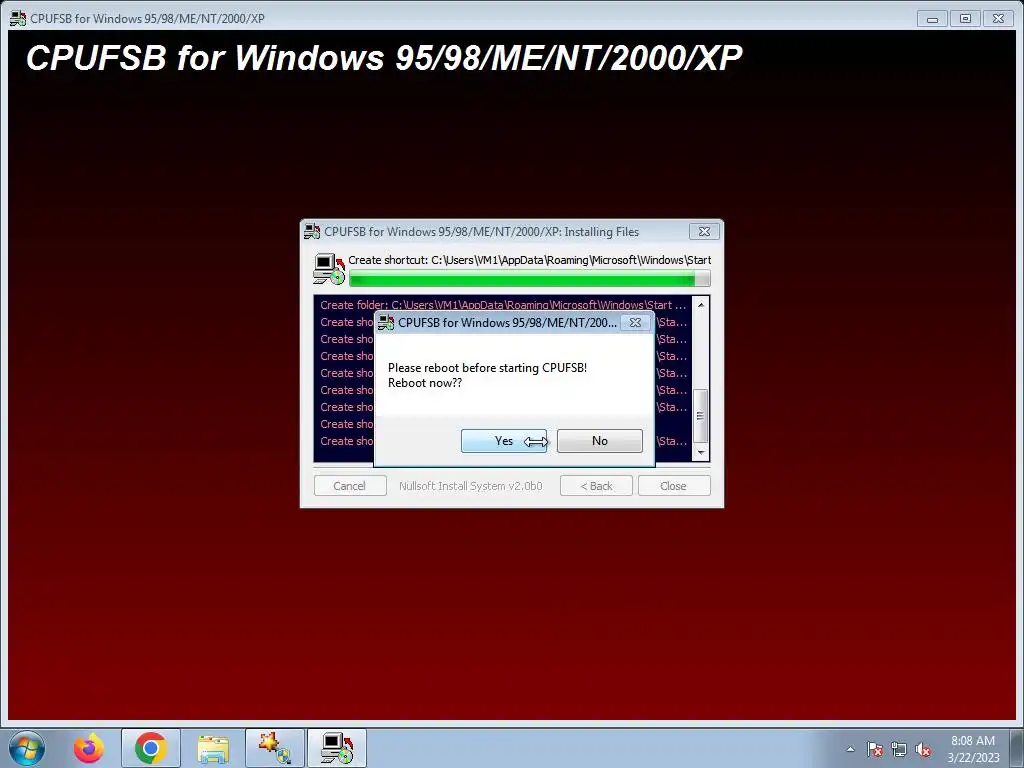Click the CPUFSB icon in Installing Files title bar
Image resolution: width=1024 pixels, height=768 pixels.
[x=312, y=231]
